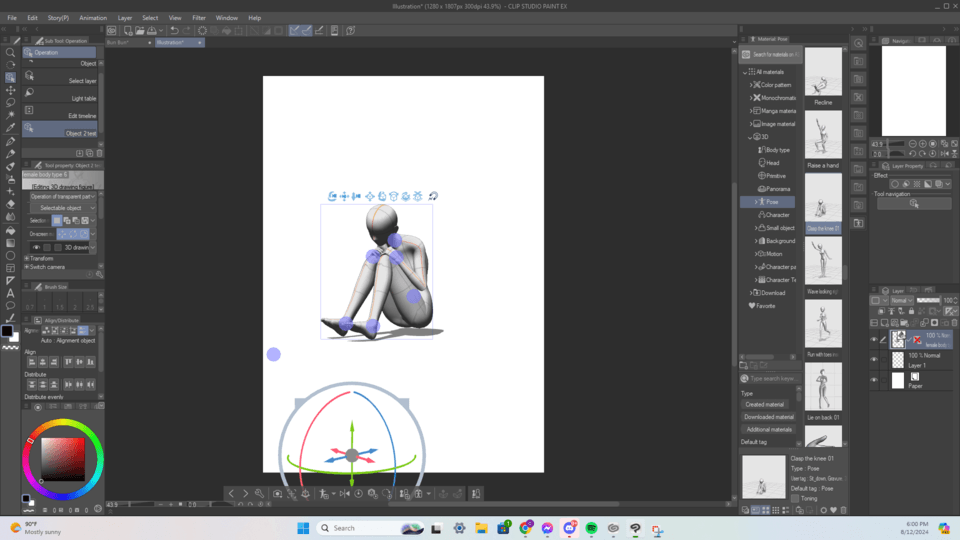The width and height of the screenshot is (960, 540).
Task: Open the Animation menu
Action: [x=93, y=18]
